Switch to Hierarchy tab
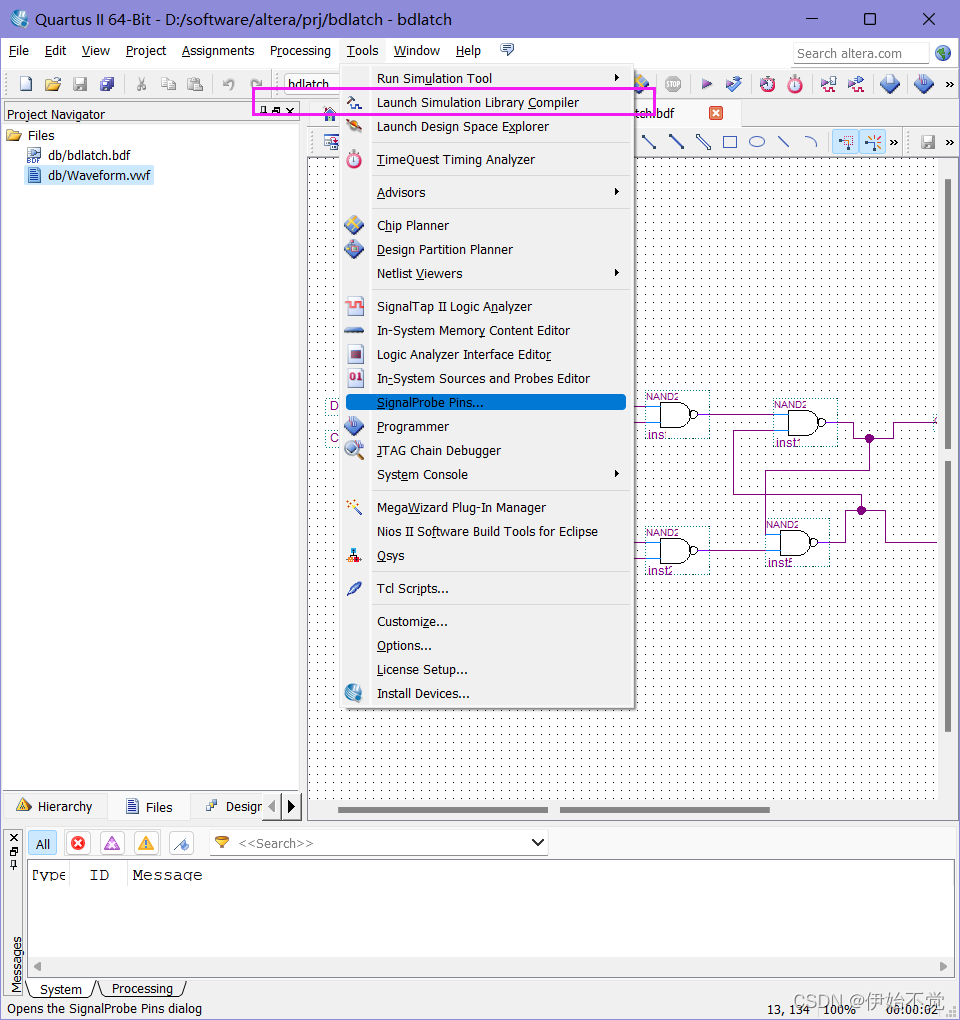 click(55, 807)
